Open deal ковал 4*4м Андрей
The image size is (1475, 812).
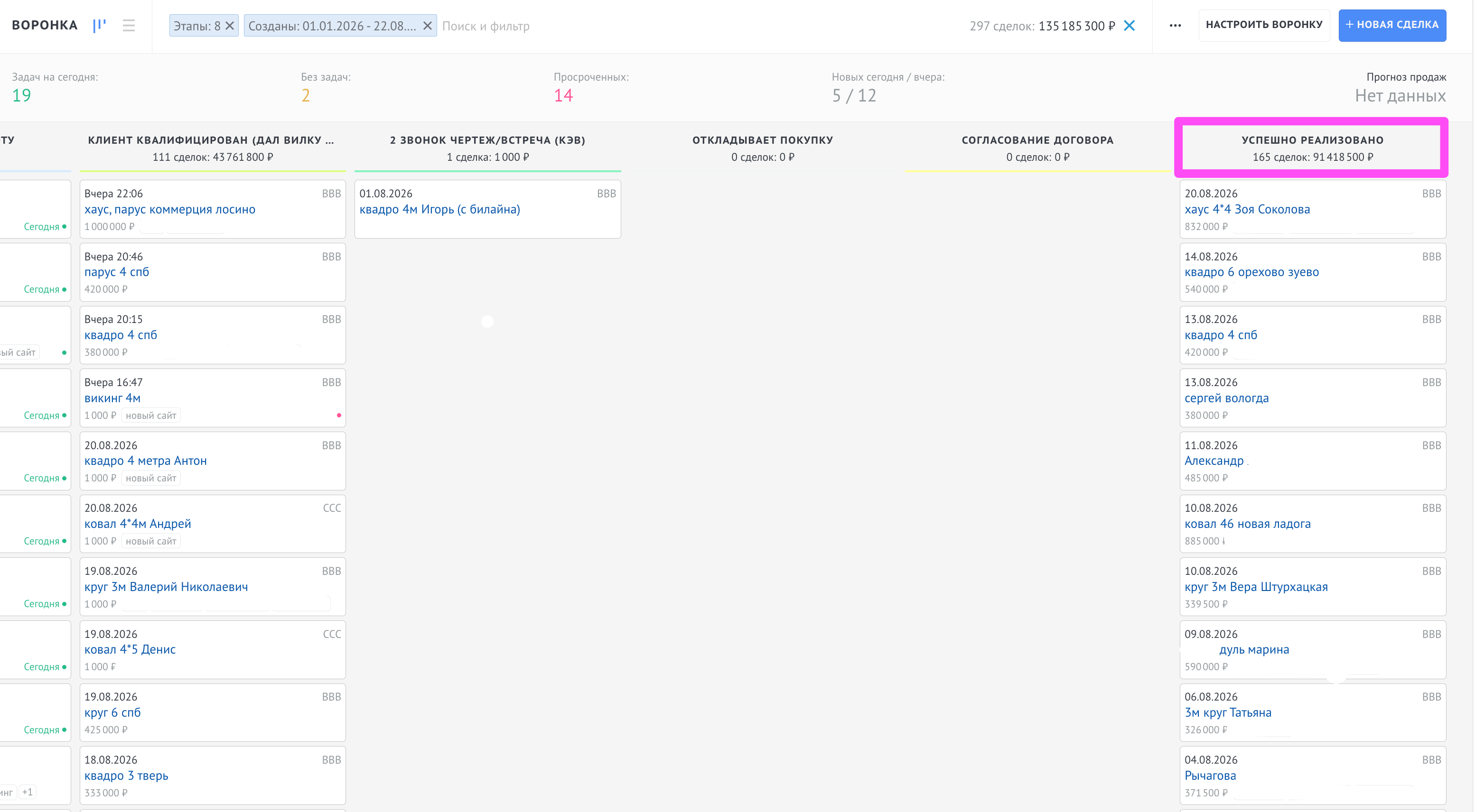[138, 524]
